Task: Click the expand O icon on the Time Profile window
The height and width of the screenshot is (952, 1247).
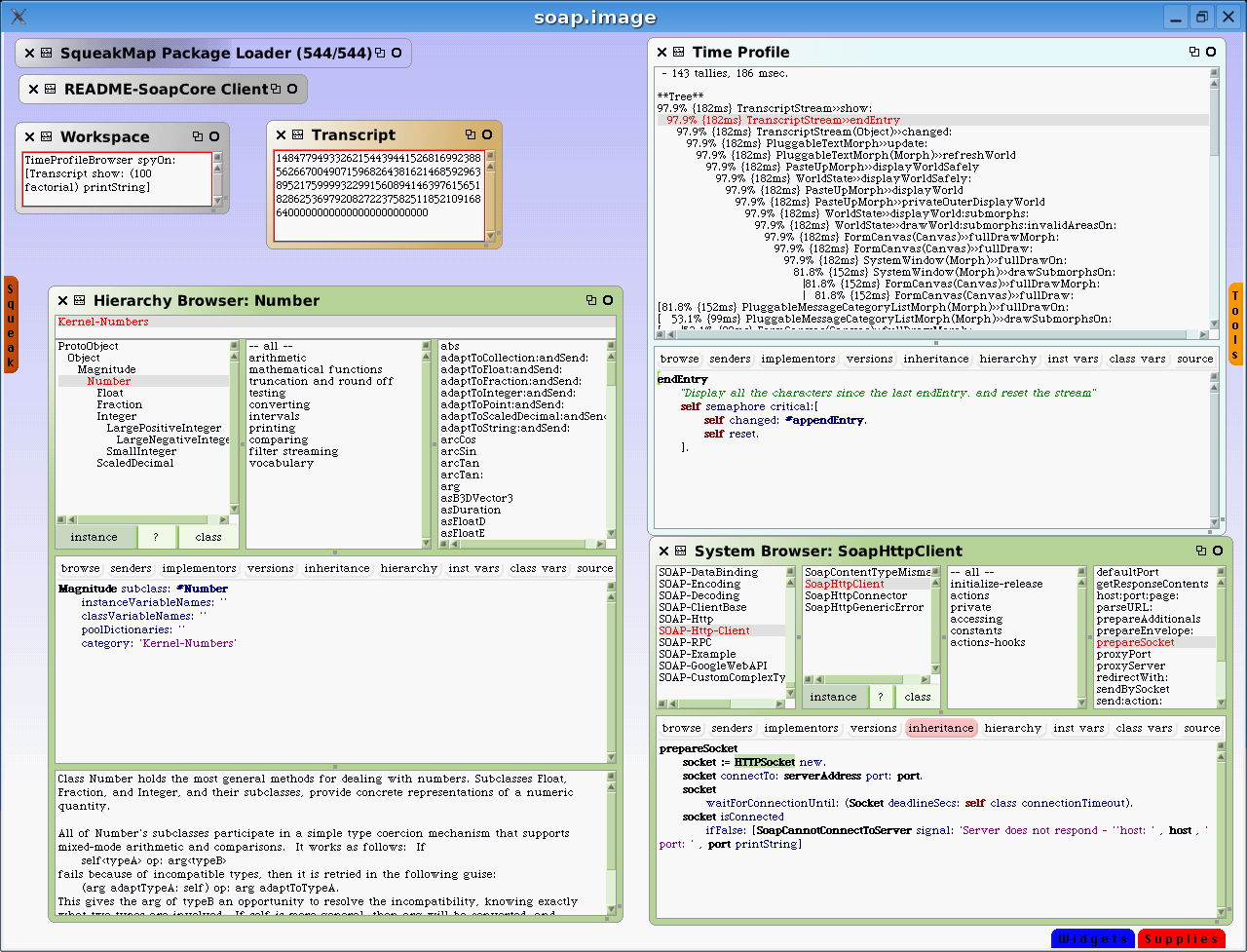Action: point(1211,53)
